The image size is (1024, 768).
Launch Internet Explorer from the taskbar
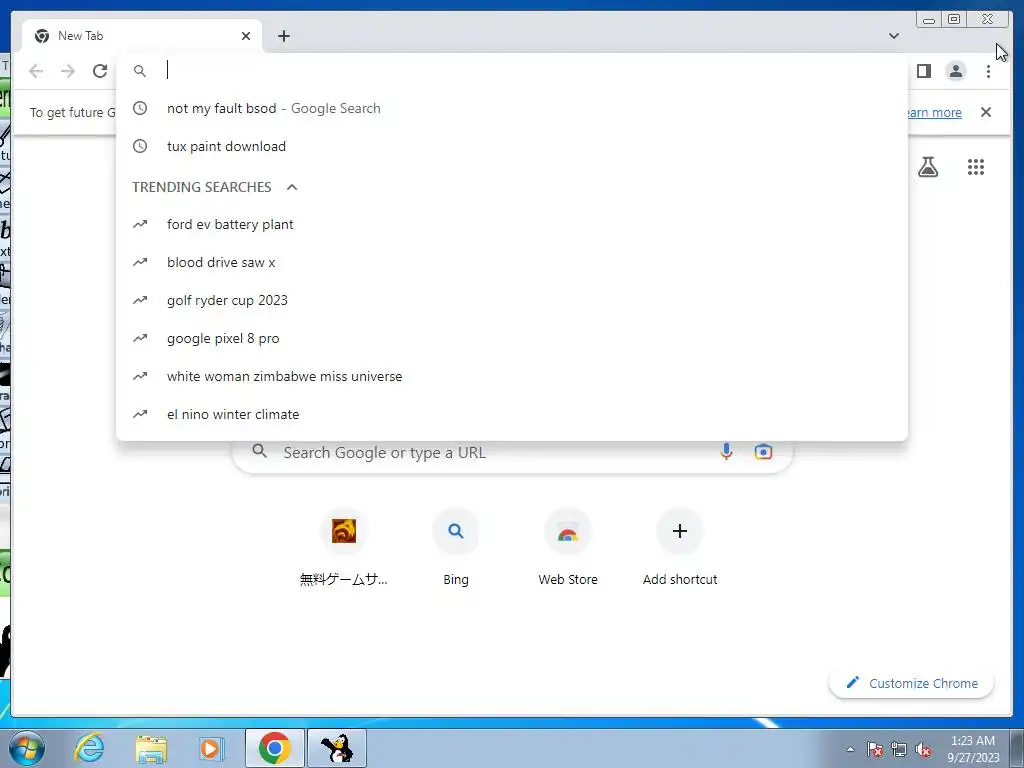(89, 748)
